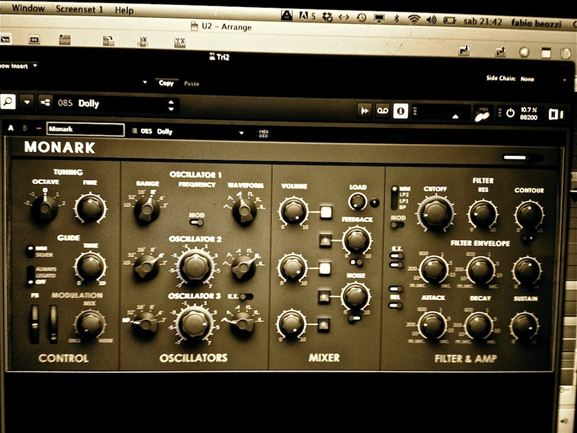Click the magnifier search icon beside preset
577x433 pixels.
pyautogui.click(x=8, y=101)
